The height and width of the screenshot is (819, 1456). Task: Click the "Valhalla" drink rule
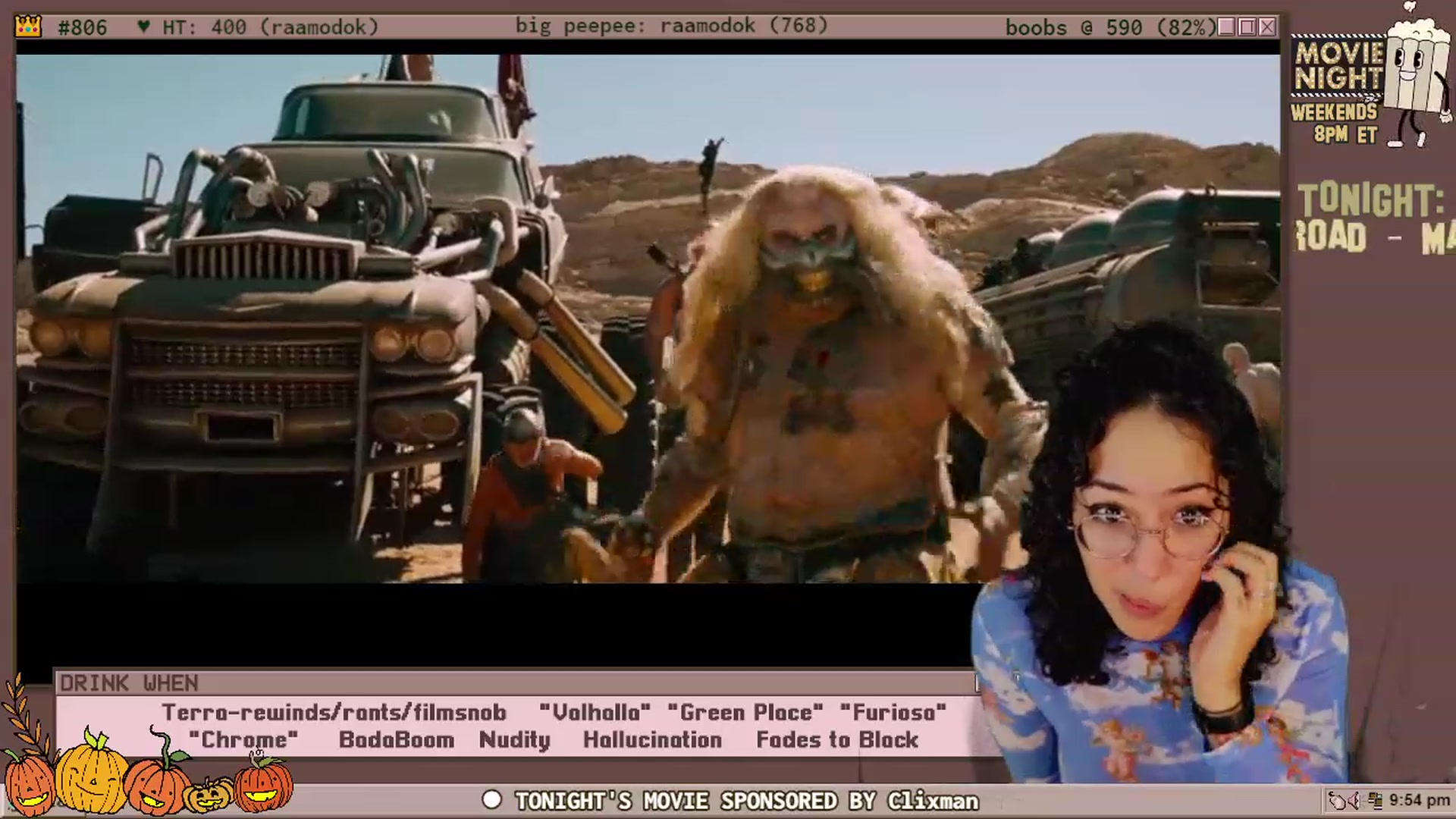(595, 713)
